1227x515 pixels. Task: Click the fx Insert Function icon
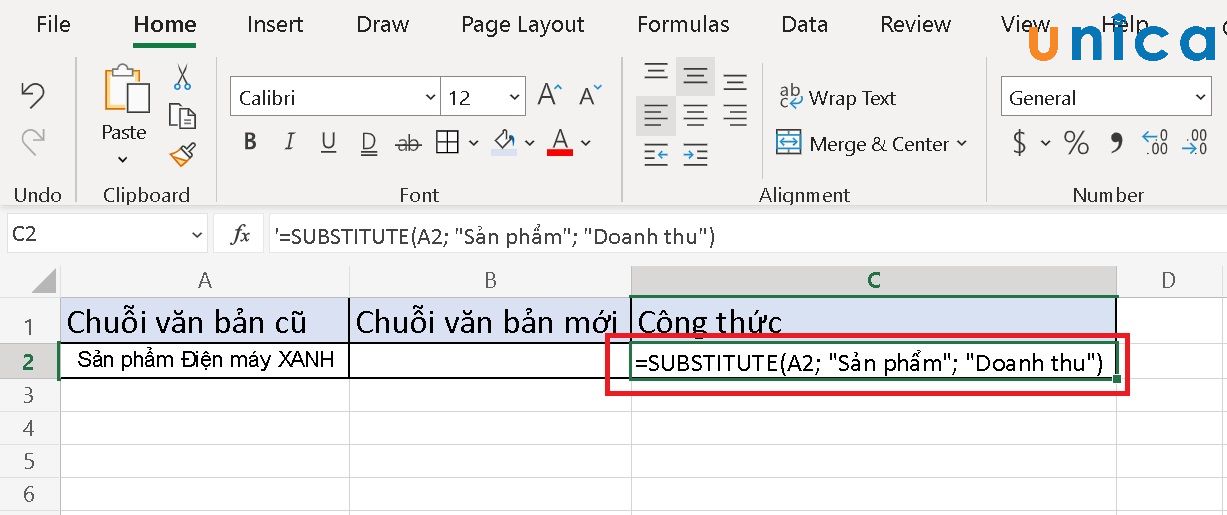240,236
